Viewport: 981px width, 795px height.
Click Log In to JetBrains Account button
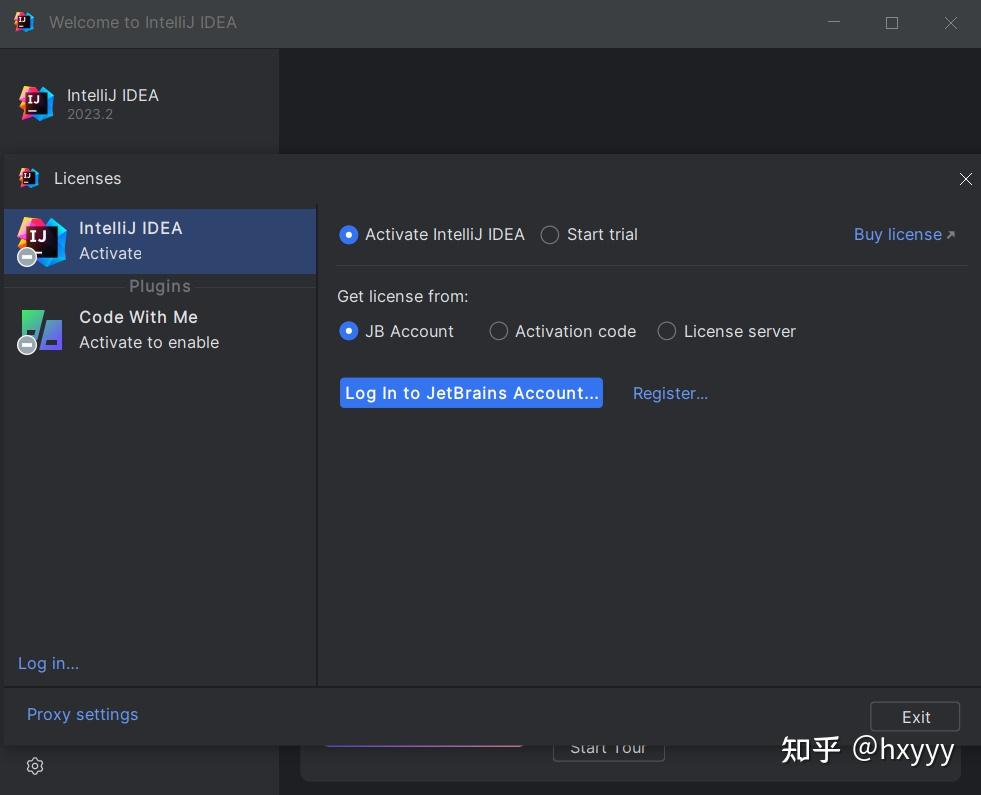pyautogui.click(x=471, y=393)
